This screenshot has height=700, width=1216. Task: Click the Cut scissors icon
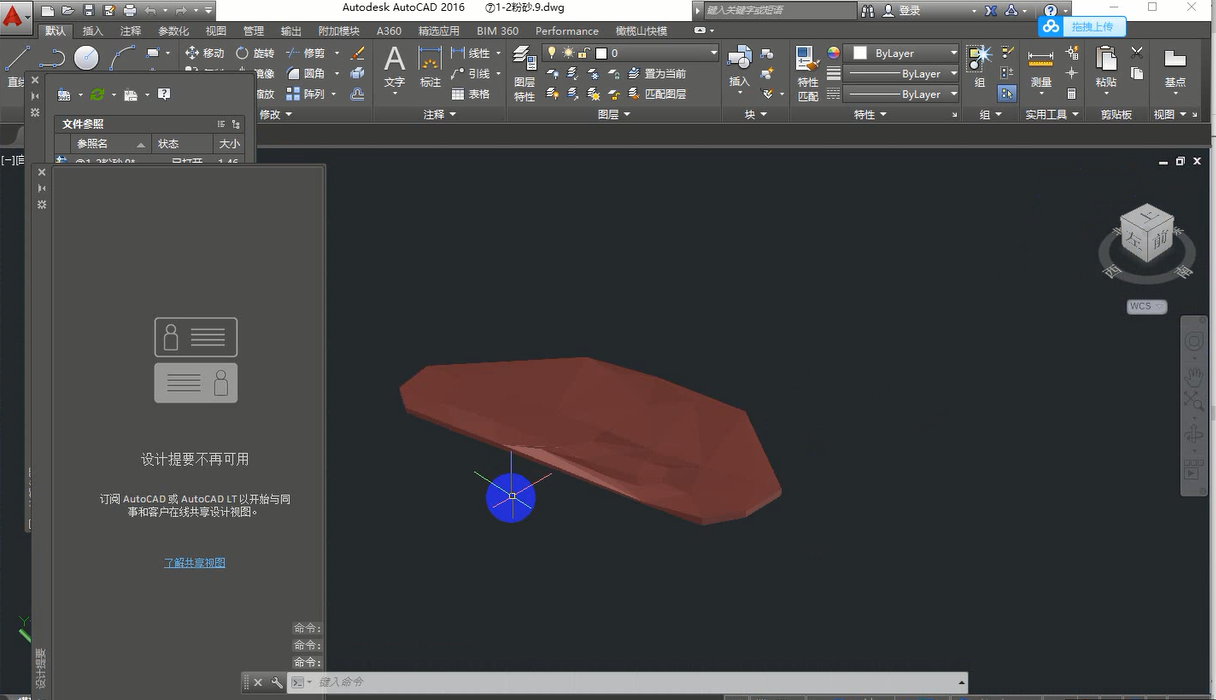(x=1137, y=52)
